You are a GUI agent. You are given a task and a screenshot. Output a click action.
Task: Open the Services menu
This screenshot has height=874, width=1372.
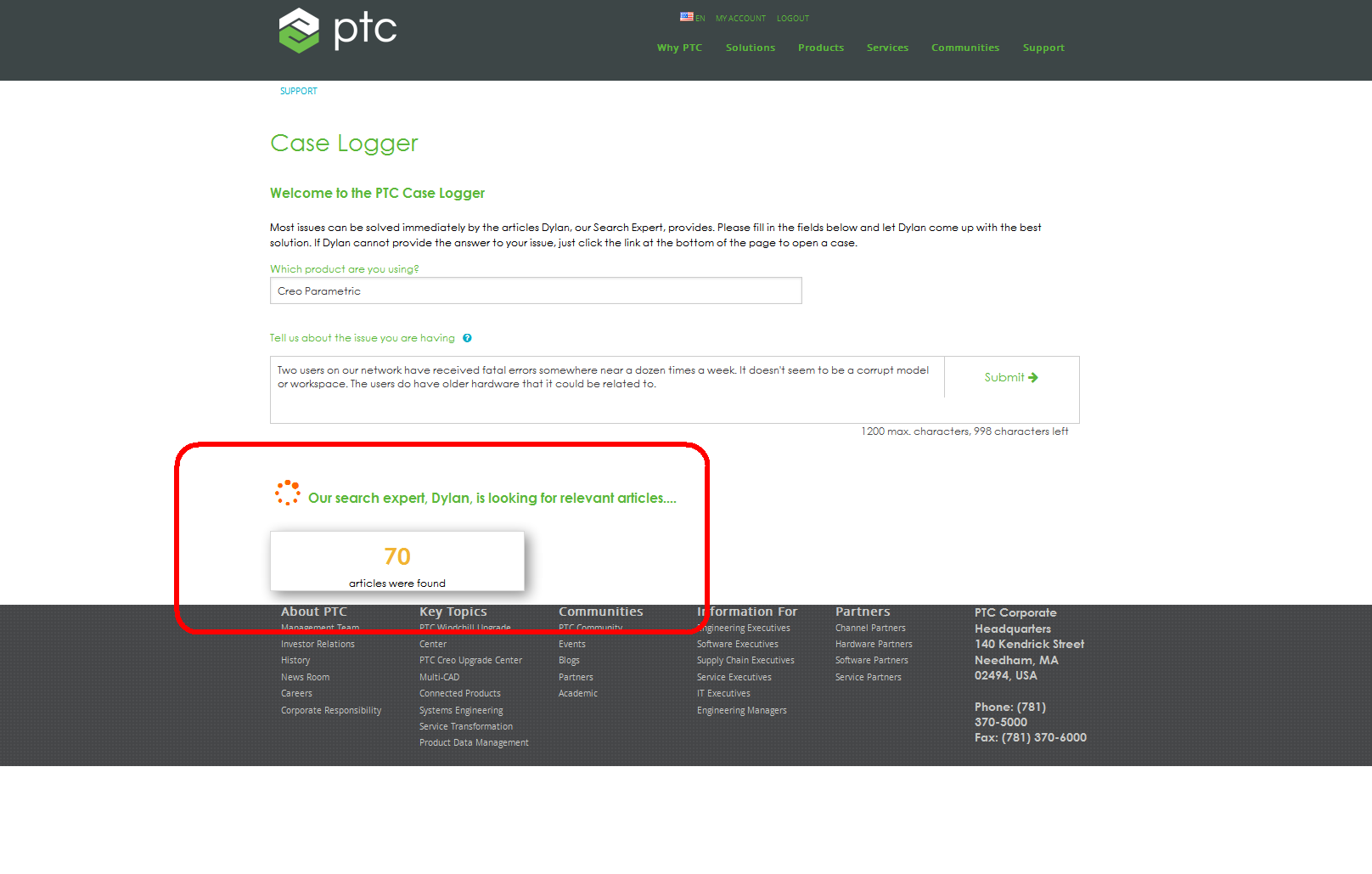[x=887, y=48]
